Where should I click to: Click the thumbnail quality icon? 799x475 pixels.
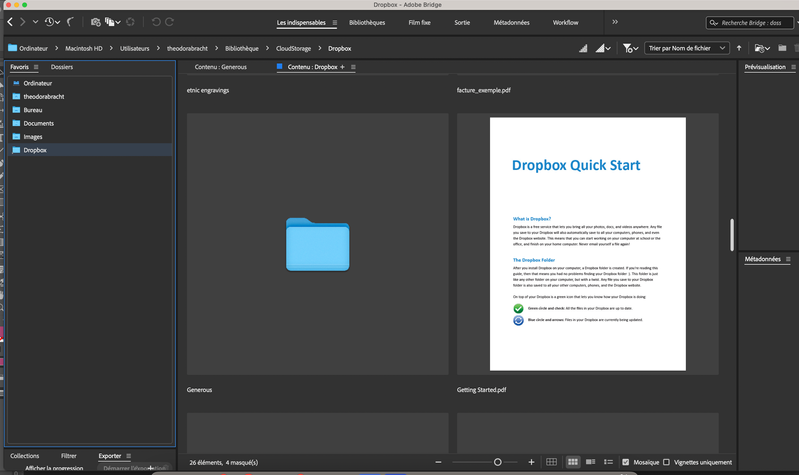583,48
